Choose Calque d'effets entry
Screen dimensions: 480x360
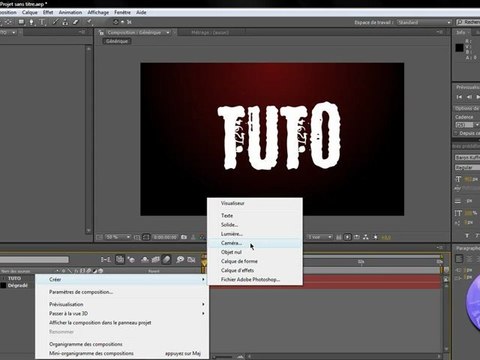255,270
